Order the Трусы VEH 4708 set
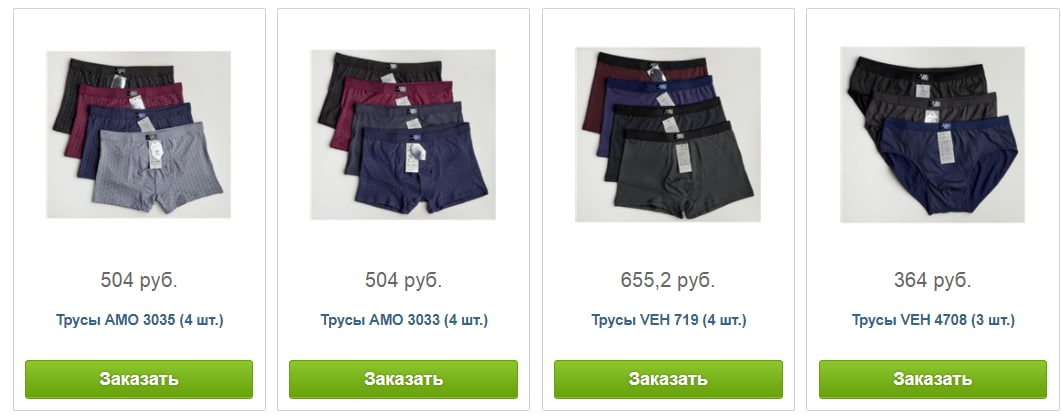 pyautogui.click(x=933, y=379)
